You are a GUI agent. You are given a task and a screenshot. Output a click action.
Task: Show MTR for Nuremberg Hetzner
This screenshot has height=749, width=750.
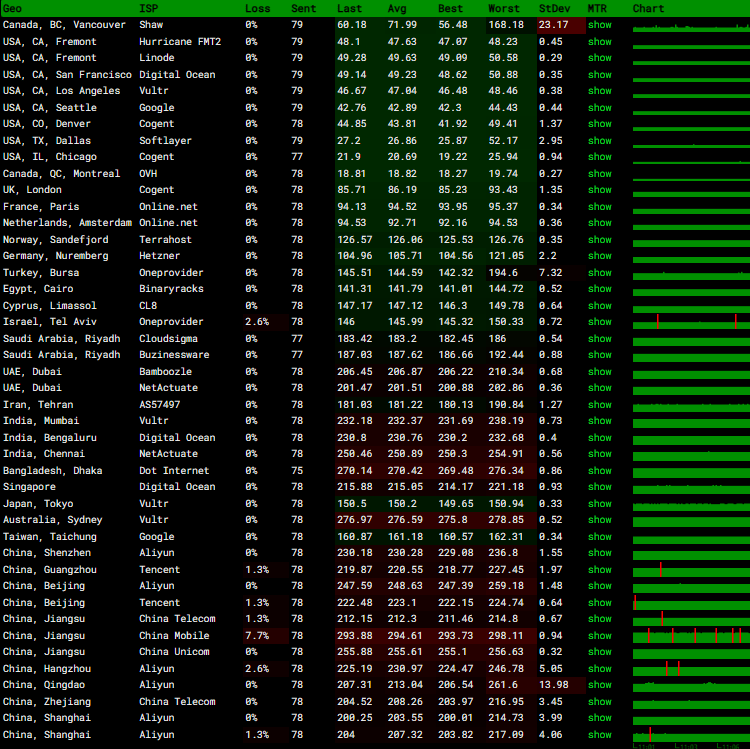[x=600, y=256]
